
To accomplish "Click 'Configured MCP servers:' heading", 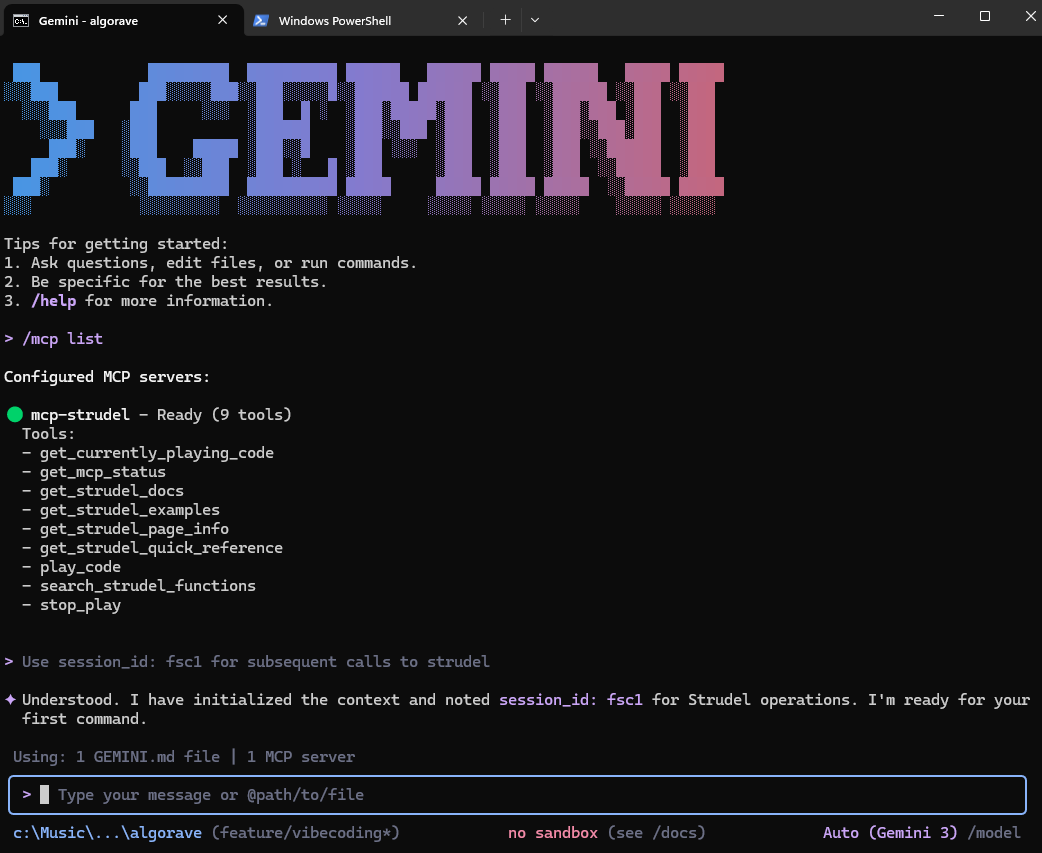I will pyautogui.click(x=107, y=377).
